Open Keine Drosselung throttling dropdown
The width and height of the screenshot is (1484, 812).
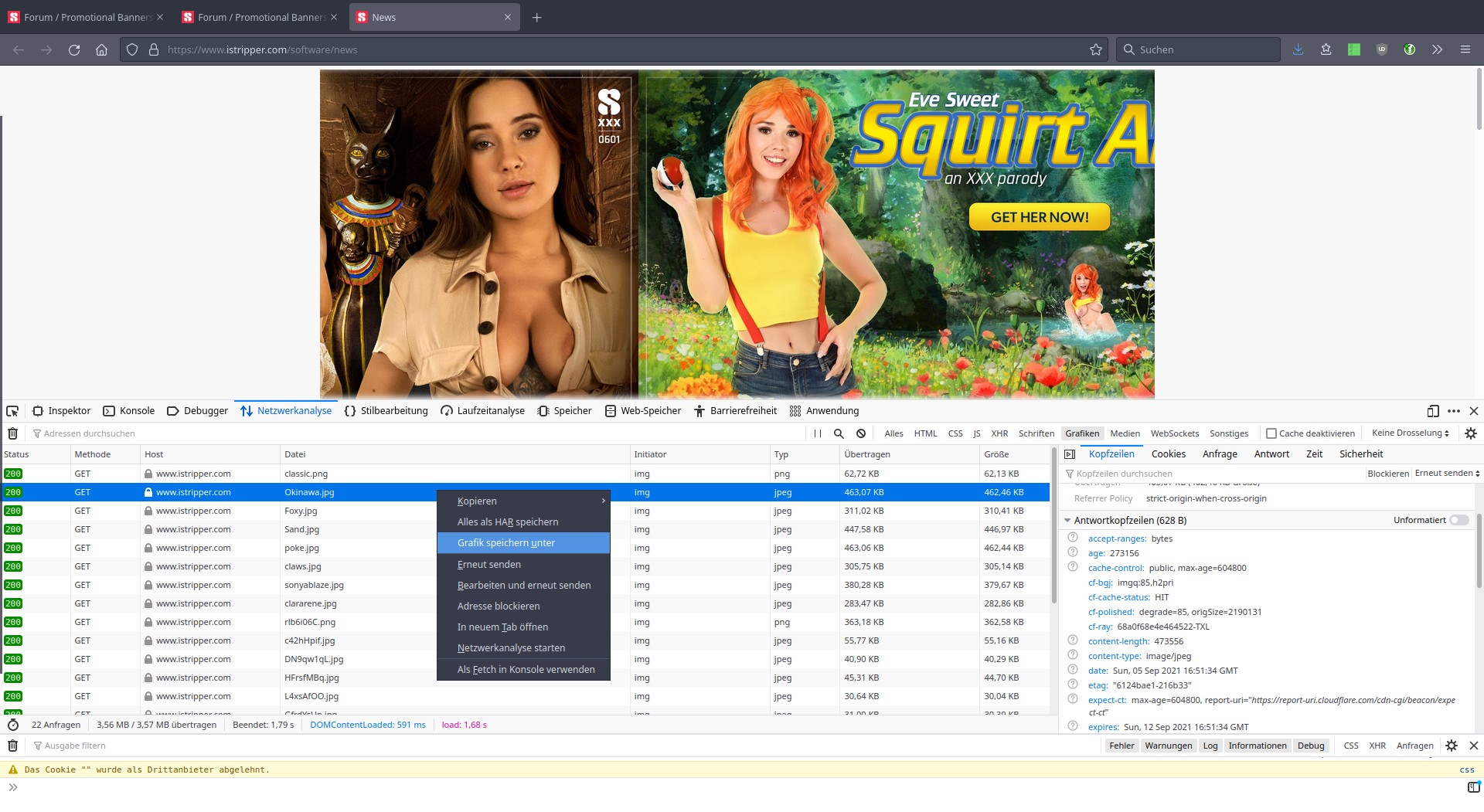point(1410,433)
